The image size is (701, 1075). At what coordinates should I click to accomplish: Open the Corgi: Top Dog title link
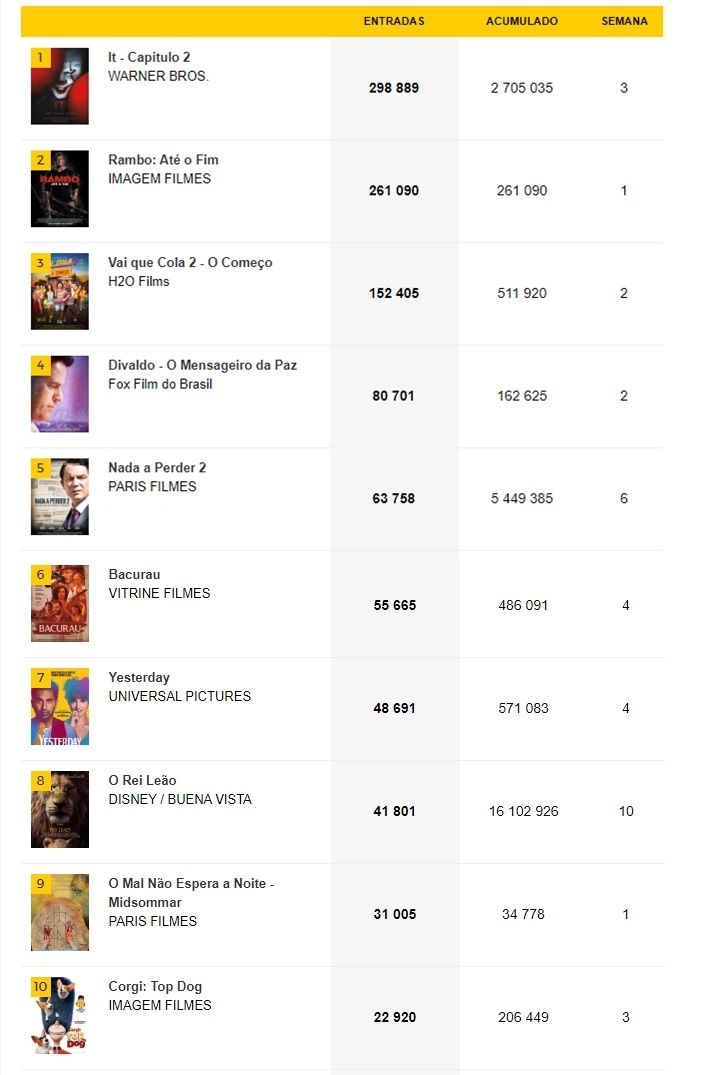(155, 987)
